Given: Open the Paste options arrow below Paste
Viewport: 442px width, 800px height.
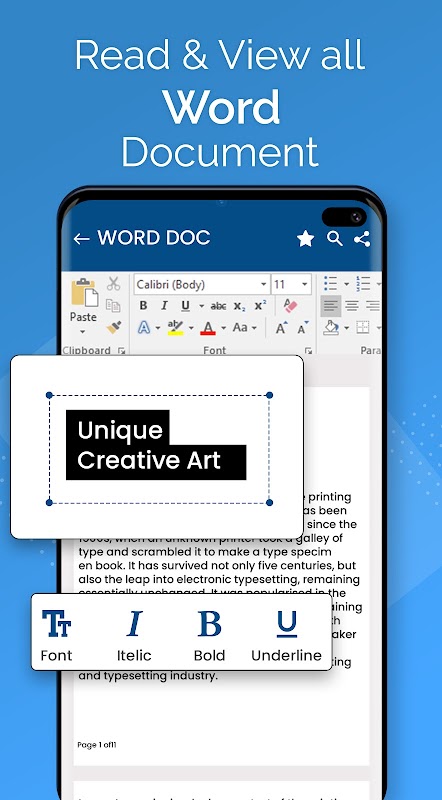Looking at the screenshot, I should coord(83,332).
